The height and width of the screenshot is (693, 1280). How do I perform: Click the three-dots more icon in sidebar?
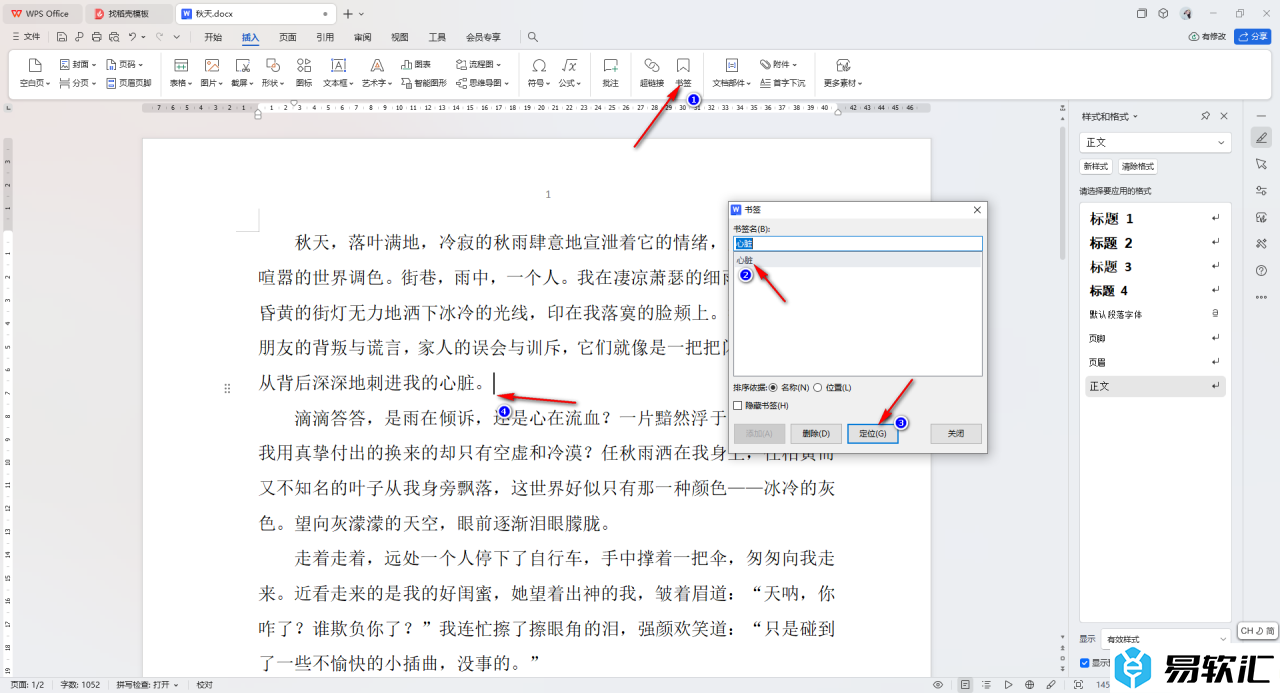(1260, 297)
